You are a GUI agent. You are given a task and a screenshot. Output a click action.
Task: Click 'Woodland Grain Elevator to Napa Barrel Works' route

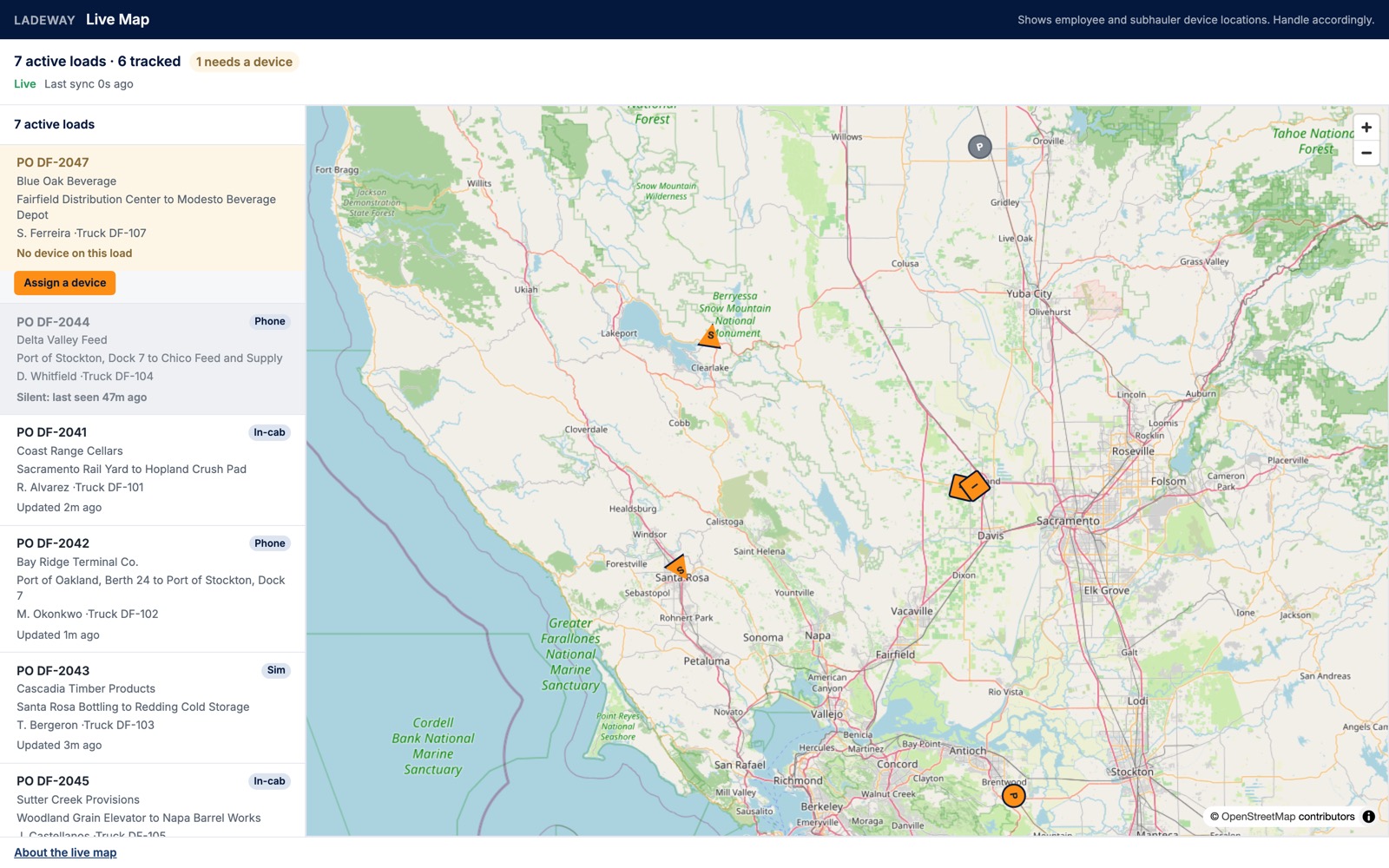pyautogui.click(x=139, y=819)
